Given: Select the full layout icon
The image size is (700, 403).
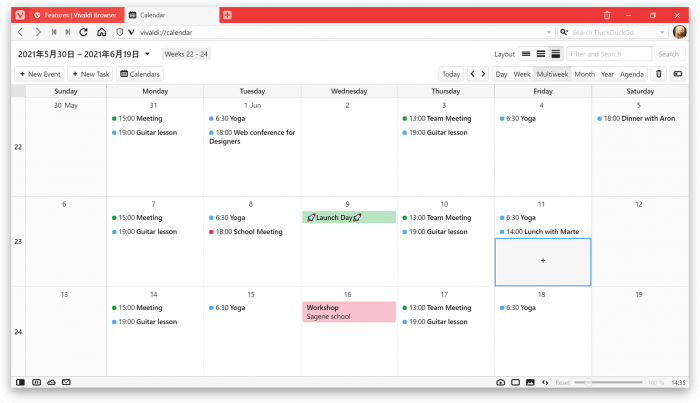Looking at the screenshot, I should [555, 54].
